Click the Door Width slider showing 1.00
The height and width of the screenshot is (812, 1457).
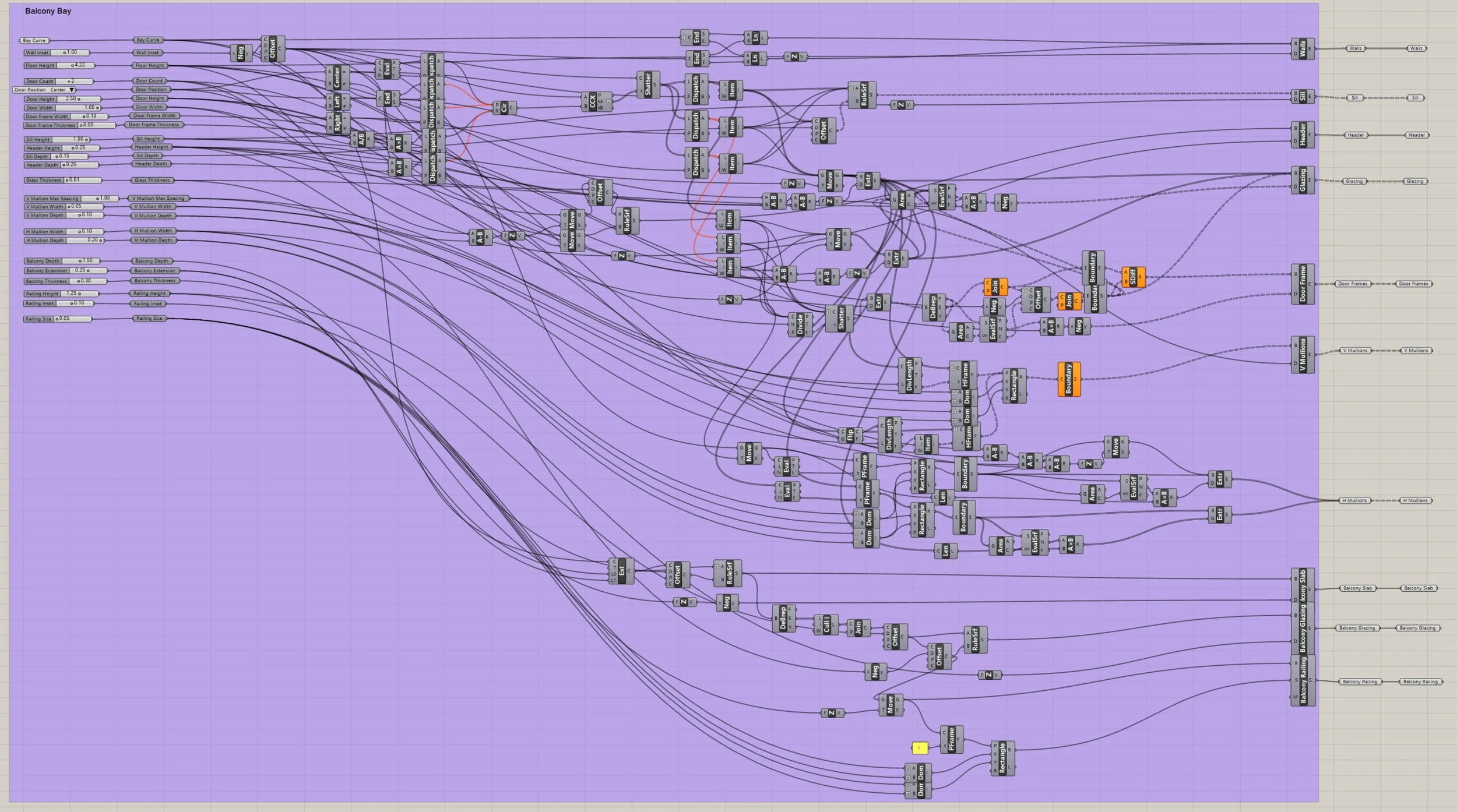pyautogui.click(x=62, y=108)
